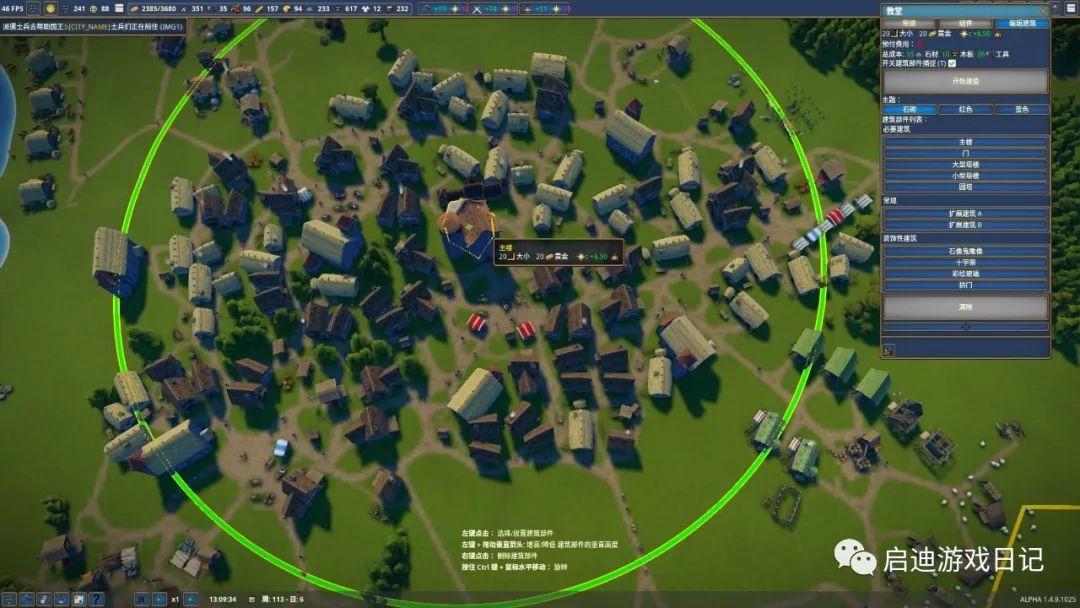1080x608 pixels.
Task: Close the church building panel
Action: pos(1043,11)
